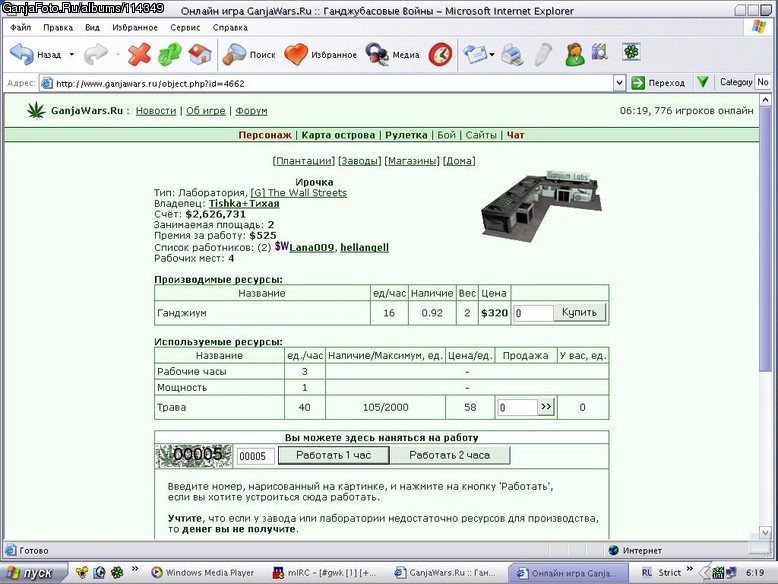Screen dimensions: 778x584
Task: Click the red X Stop toolbar icon
Action: click(139, 54)
